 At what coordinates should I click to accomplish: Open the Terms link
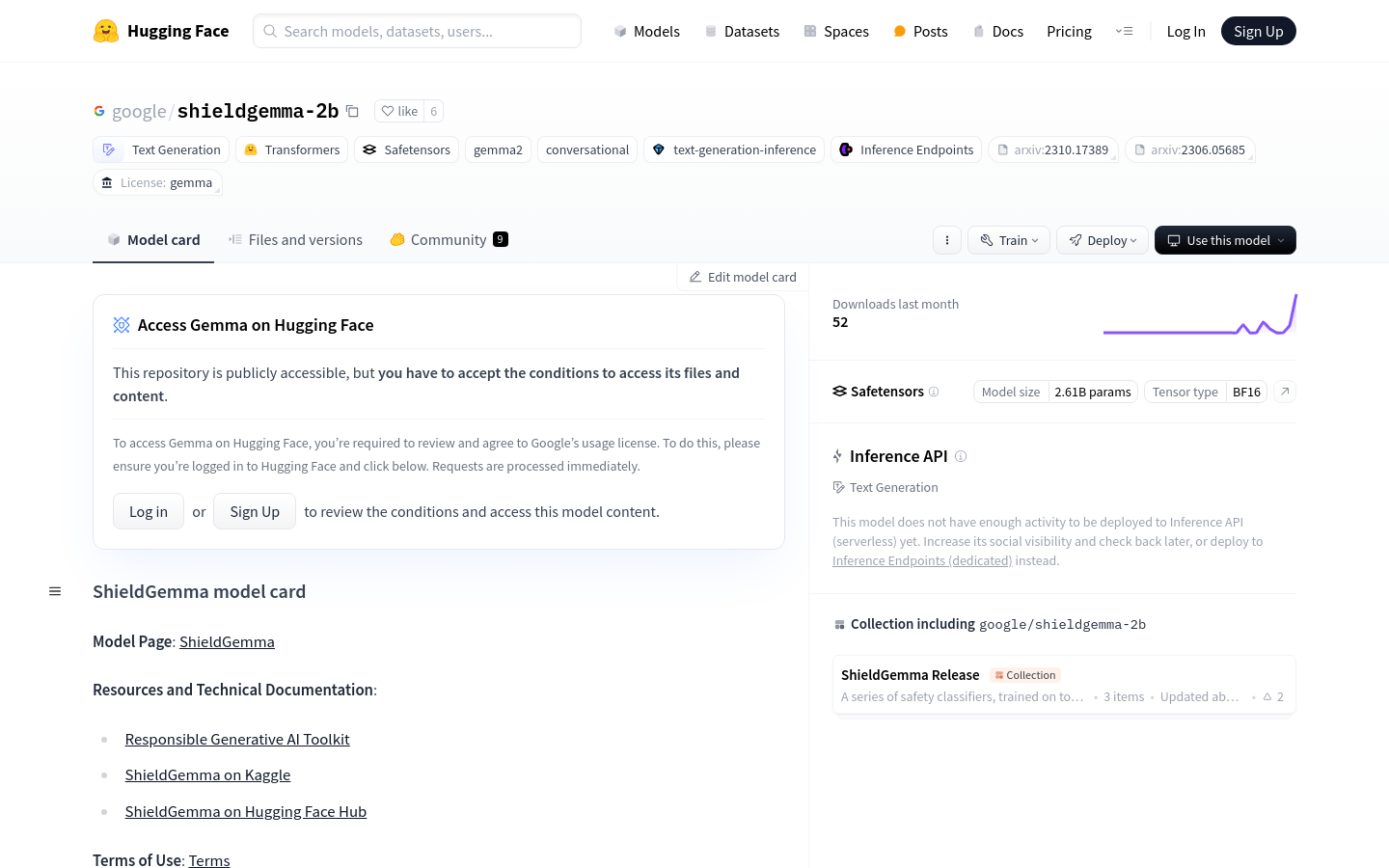[209, 859]
